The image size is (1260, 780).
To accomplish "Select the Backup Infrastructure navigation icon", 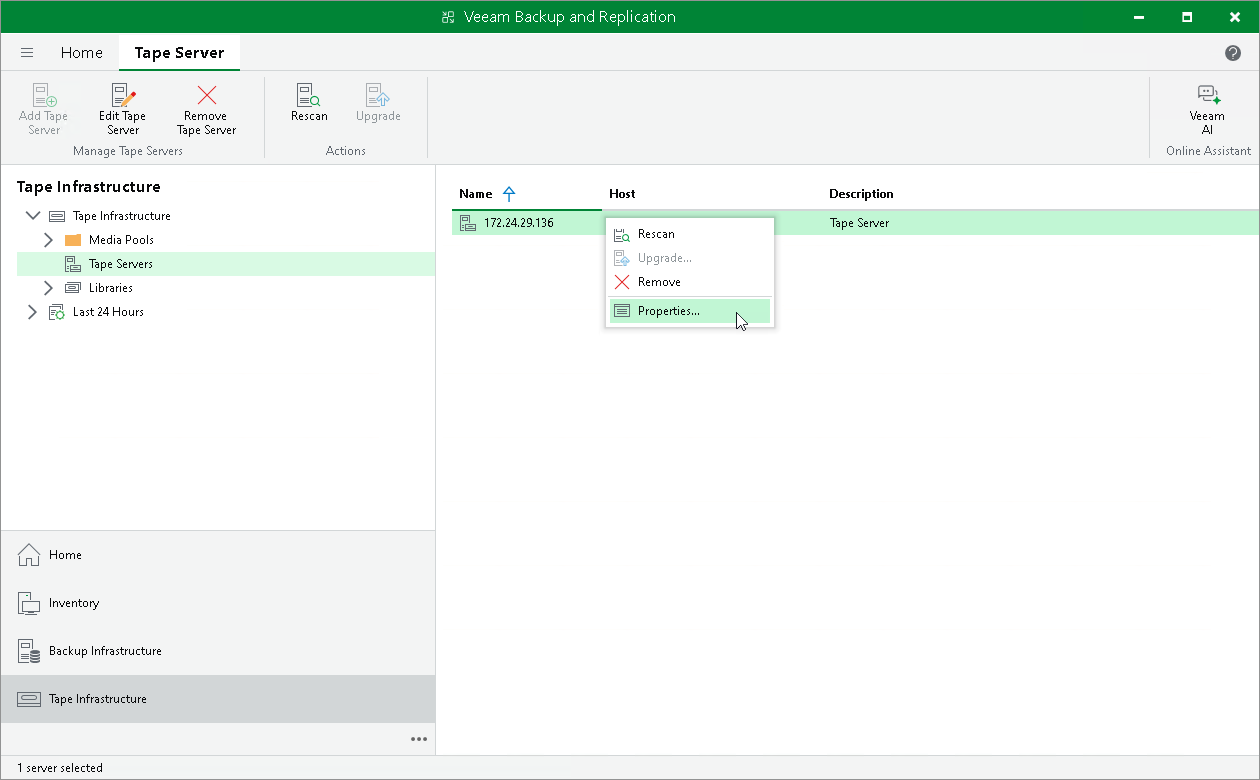I will [29, 651].
